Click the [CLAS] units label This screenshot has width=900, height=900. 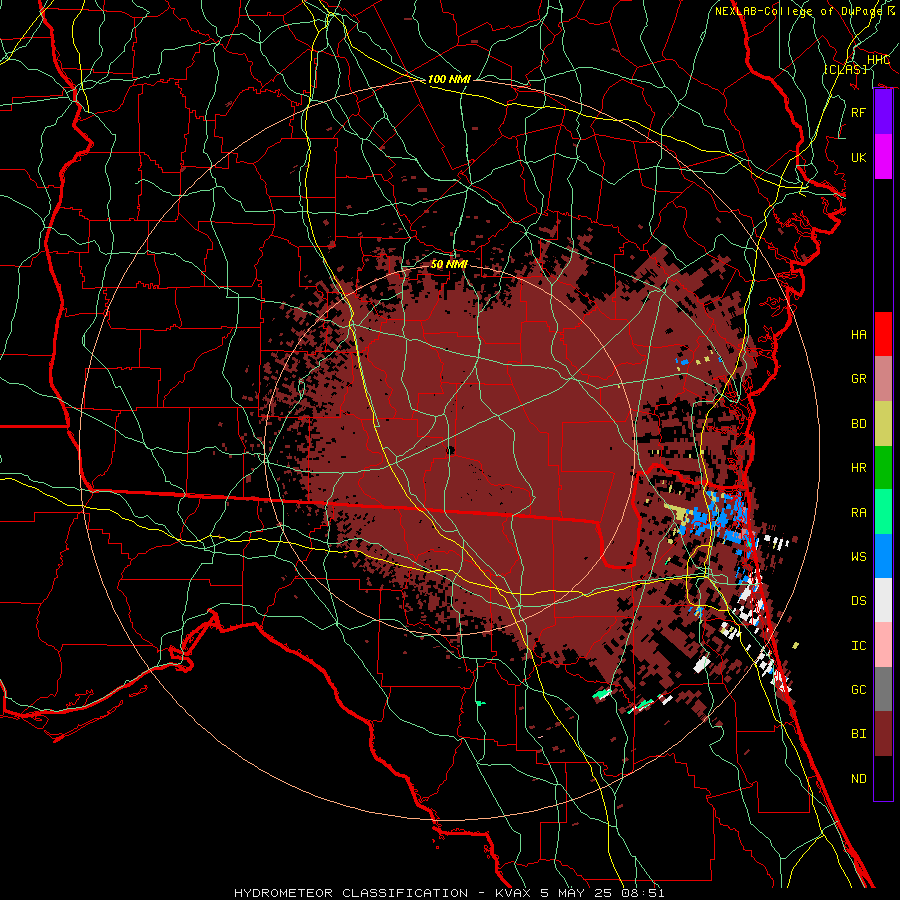pos(845,69)
